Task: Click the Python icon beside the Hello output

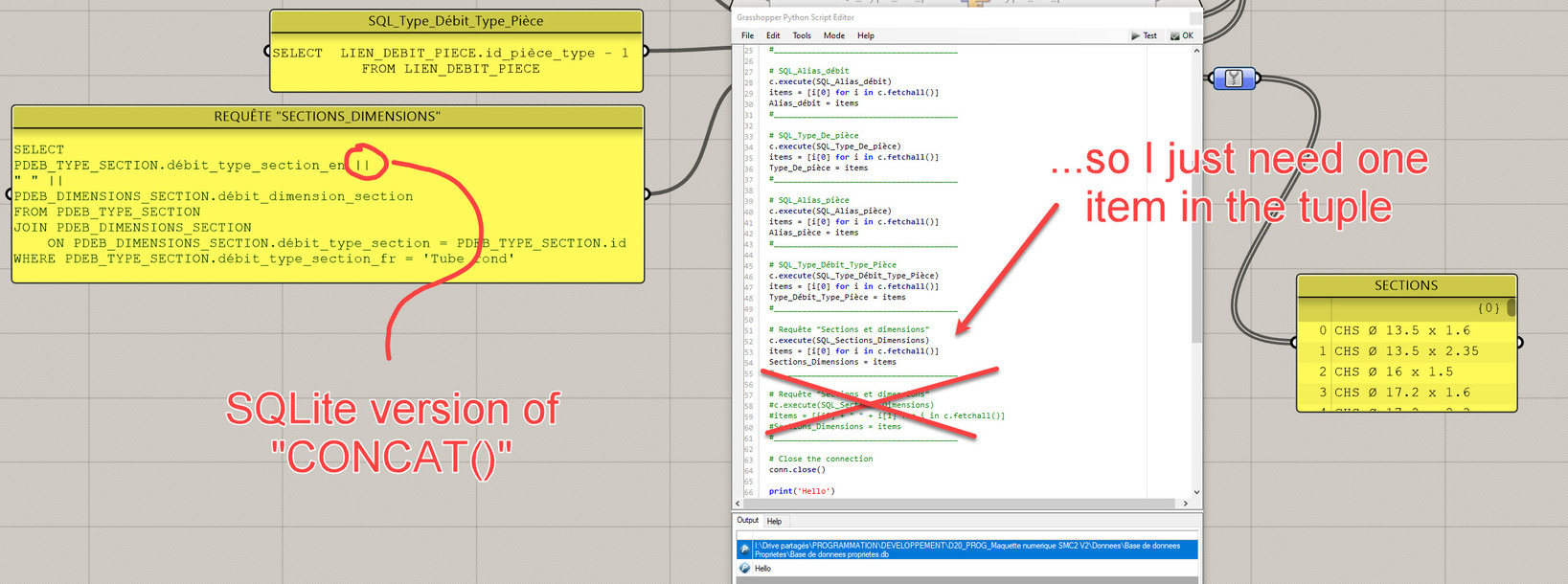Action: pos(745,569)
